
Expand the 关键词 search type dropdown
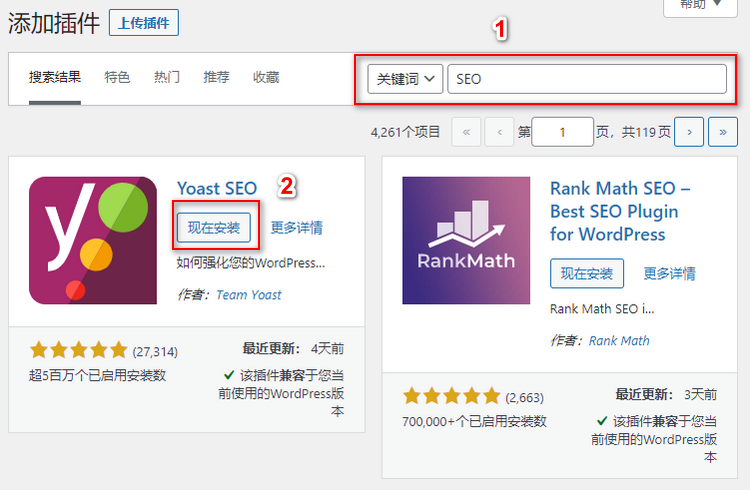[x=405, y=79]
